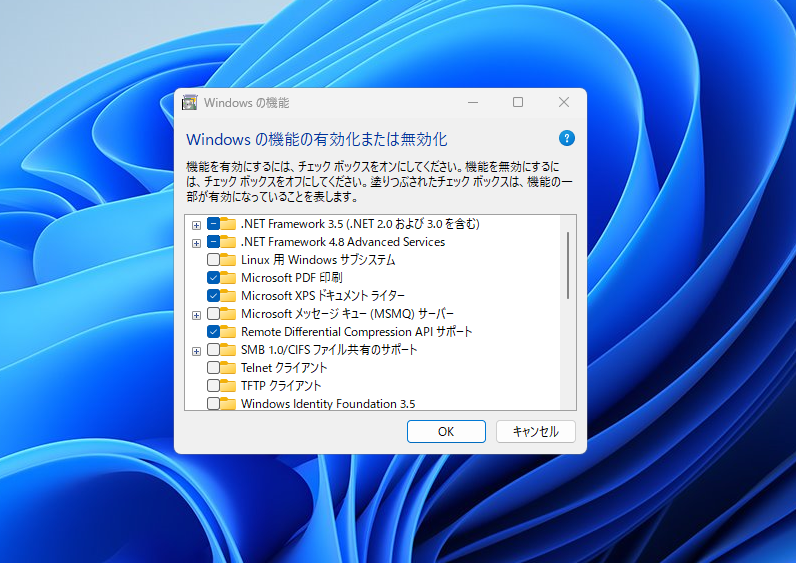
Task: Uncheck Microsoft XPS ドキュメント ライター checkbox
Action: click(x=213, y=296)
